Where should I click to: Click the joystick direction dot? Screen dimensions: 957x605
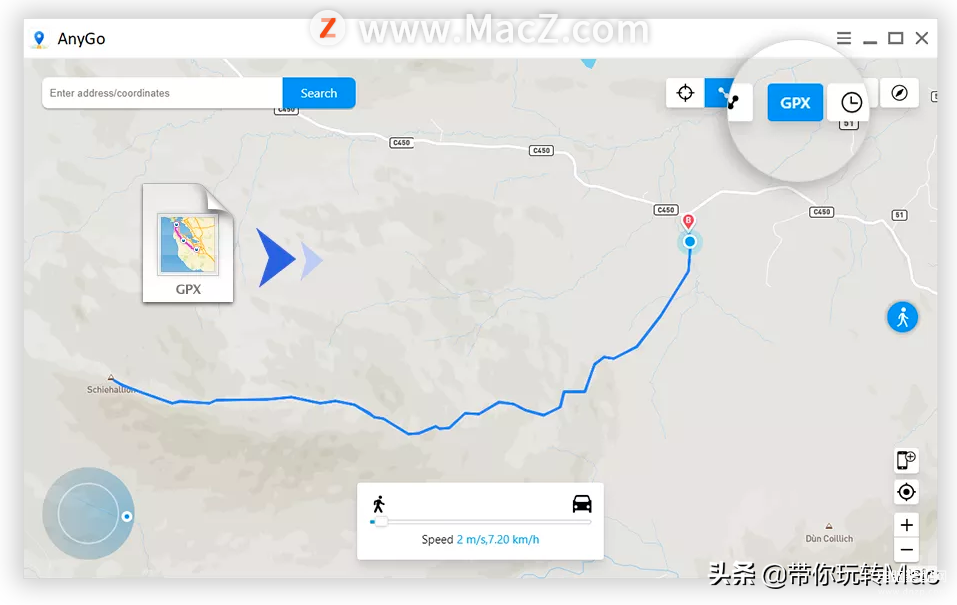point(126,516)
